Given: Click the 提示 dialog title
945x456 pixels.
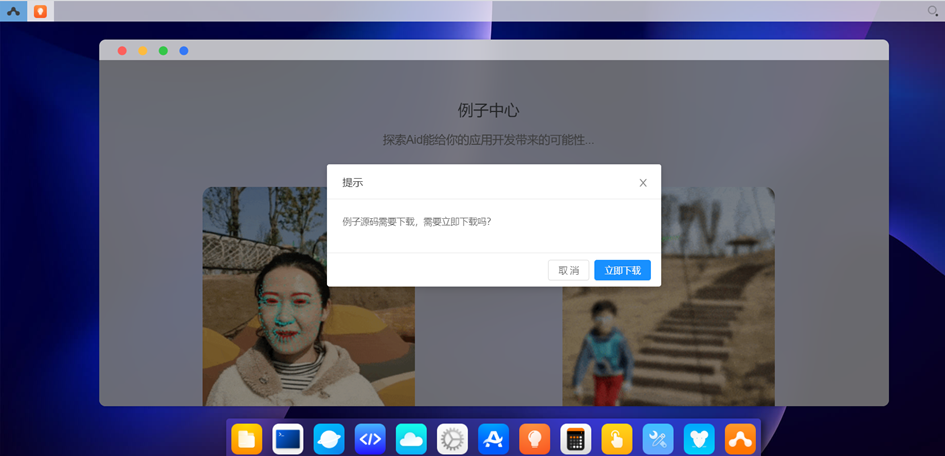Looking at the screenshot, I should tap(353, 183).
